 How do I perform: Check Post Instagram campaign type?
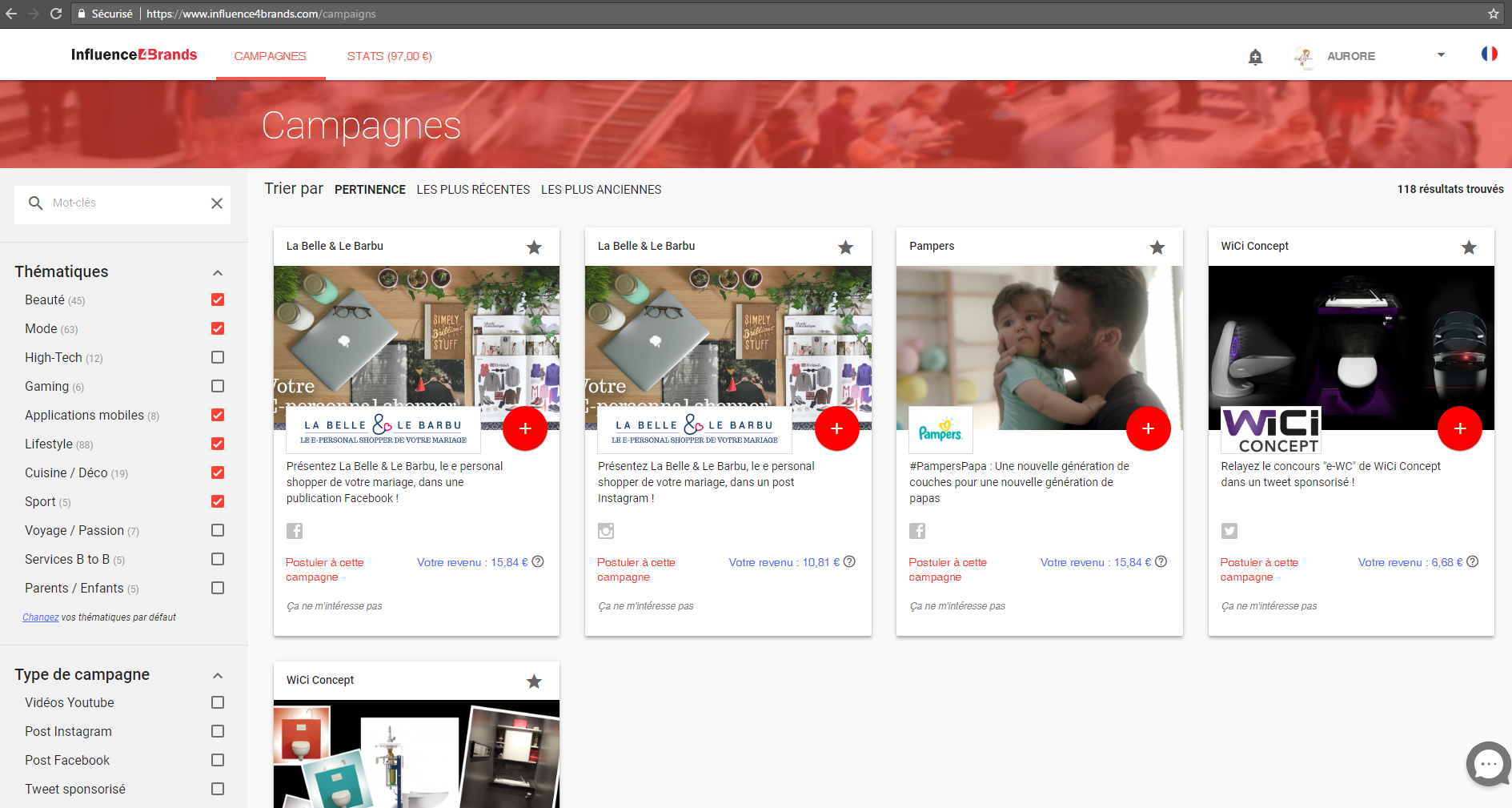click(x=218, y=731)
